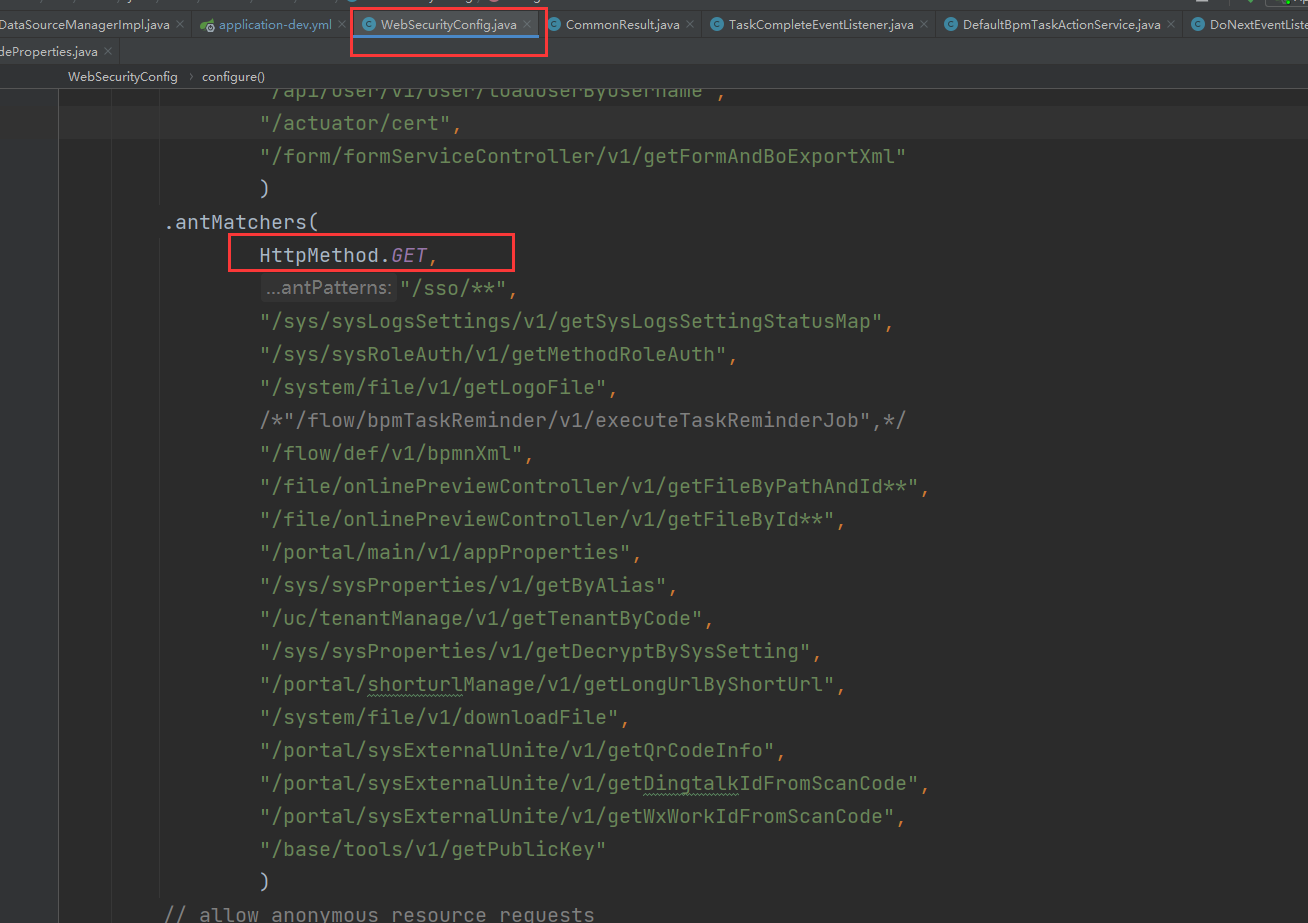The width and height of the screenshot is (1308, 923).
Task: Open the deProperties.java tab
Action: pyautogui.click(x=48, y=51)
